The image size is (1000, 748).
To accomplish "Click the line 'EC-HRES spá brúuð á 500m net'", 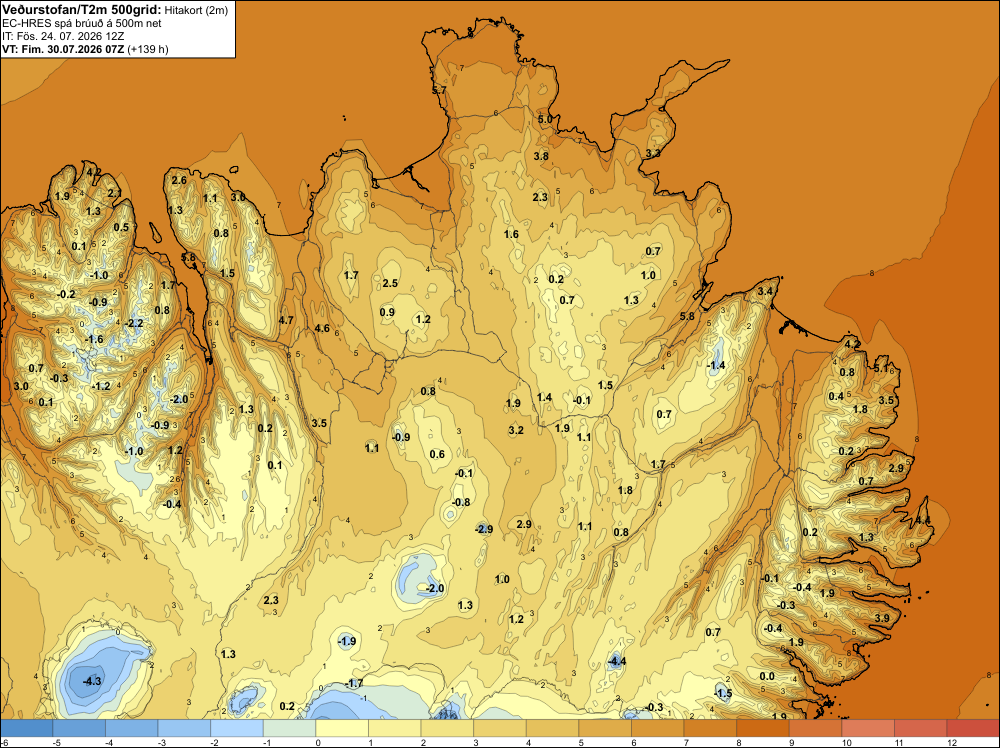I will click(x=82, y=23).
